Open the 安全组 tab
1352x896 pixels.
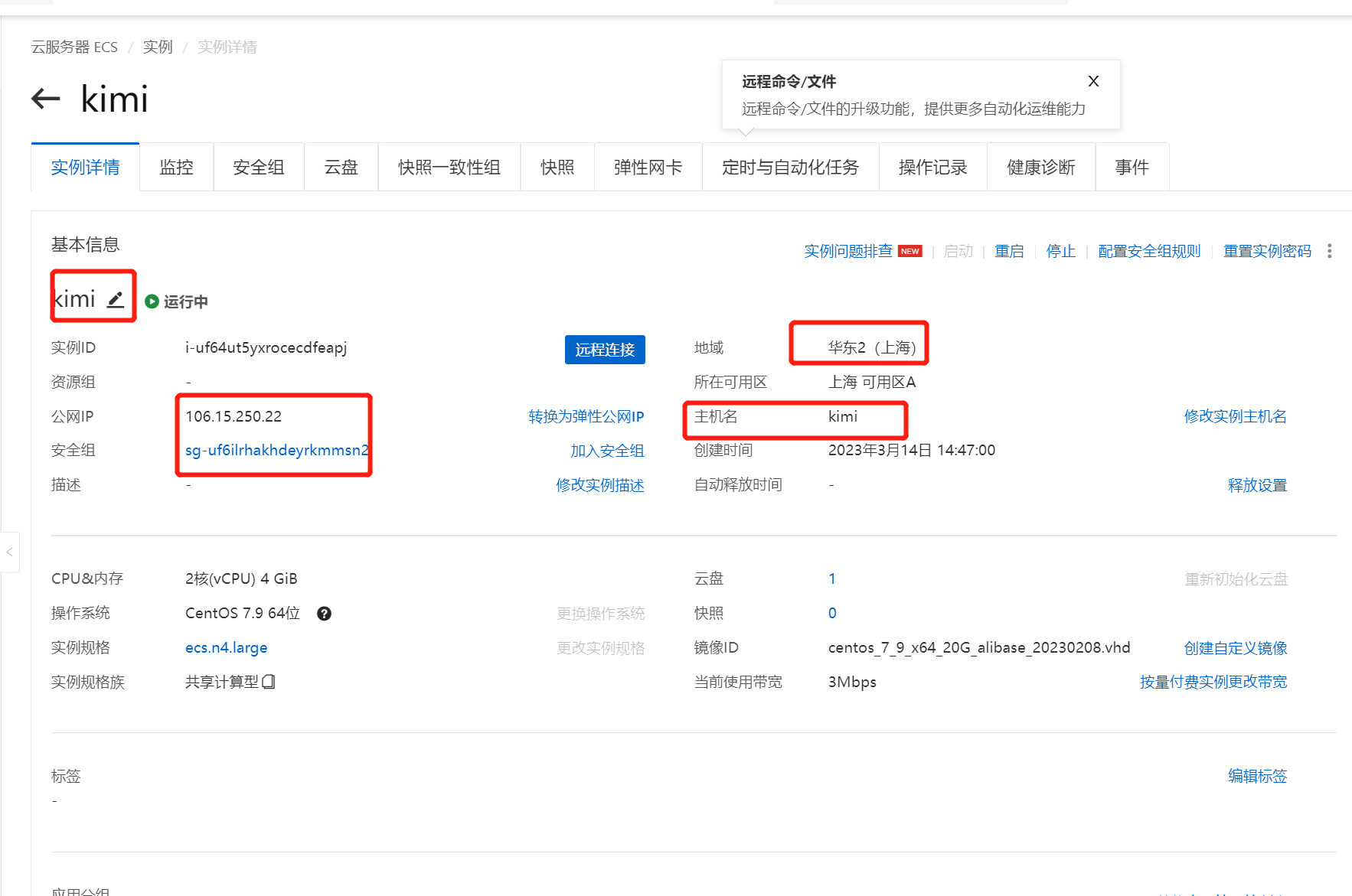tap(259, 168)
